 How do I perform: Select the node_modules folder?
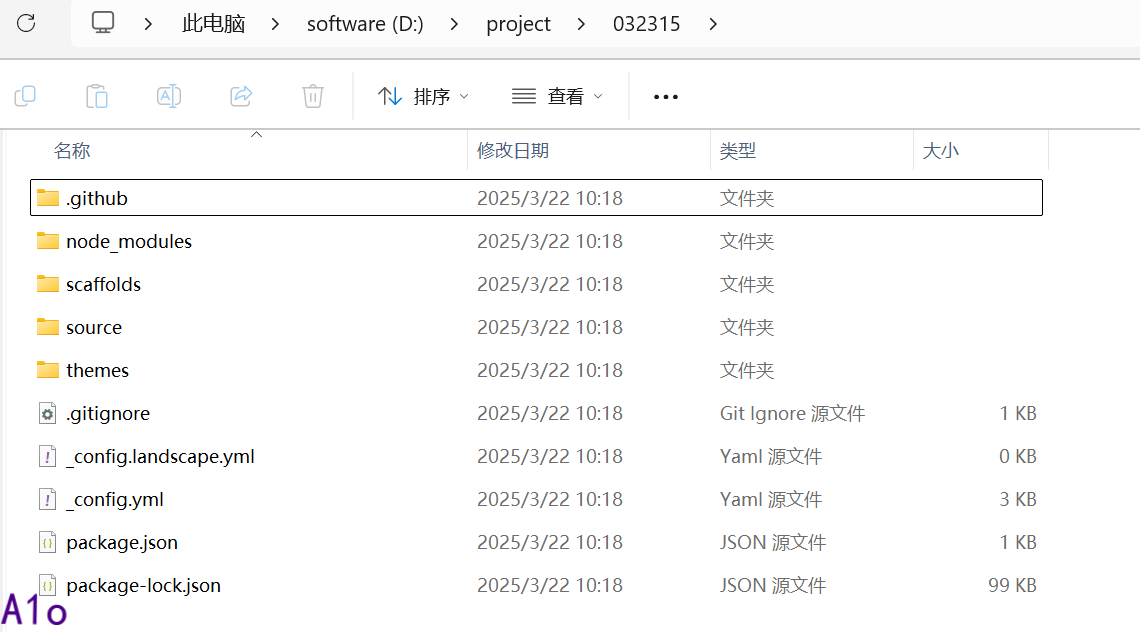[x=128, y=241]
